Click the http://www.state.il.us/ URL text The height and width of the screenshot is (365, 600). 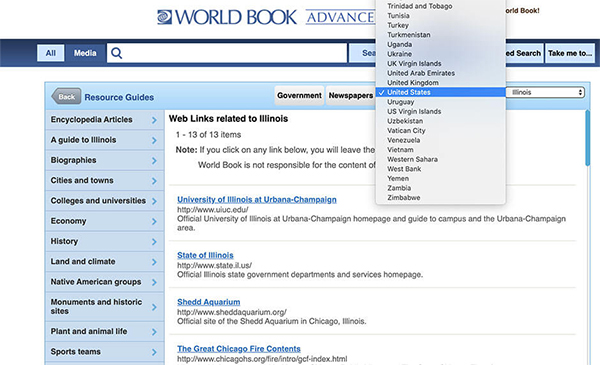[x=214, y=265]
